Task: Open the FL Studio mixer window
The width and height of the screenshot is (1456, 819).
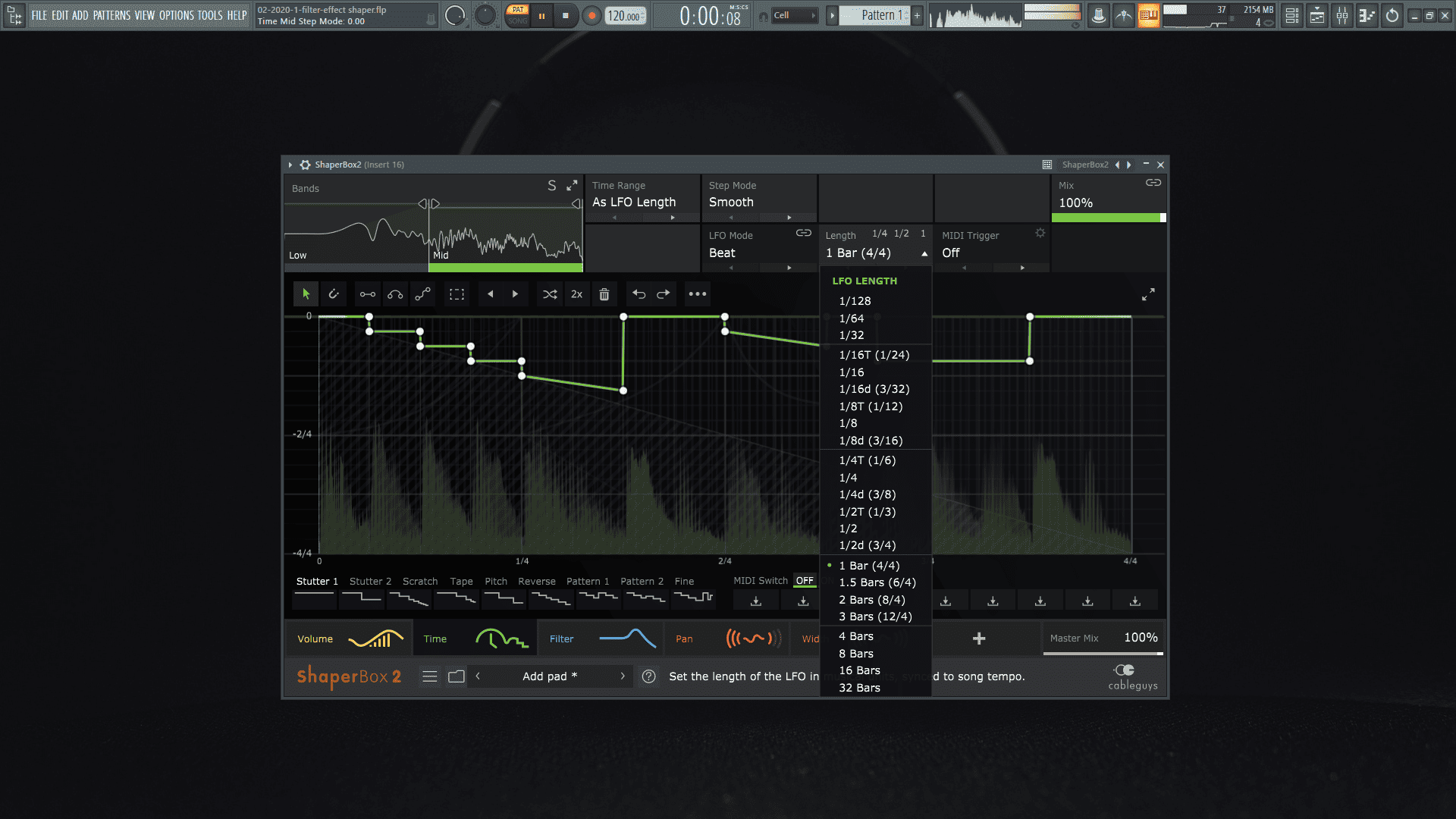Action: click(1342, 15)
